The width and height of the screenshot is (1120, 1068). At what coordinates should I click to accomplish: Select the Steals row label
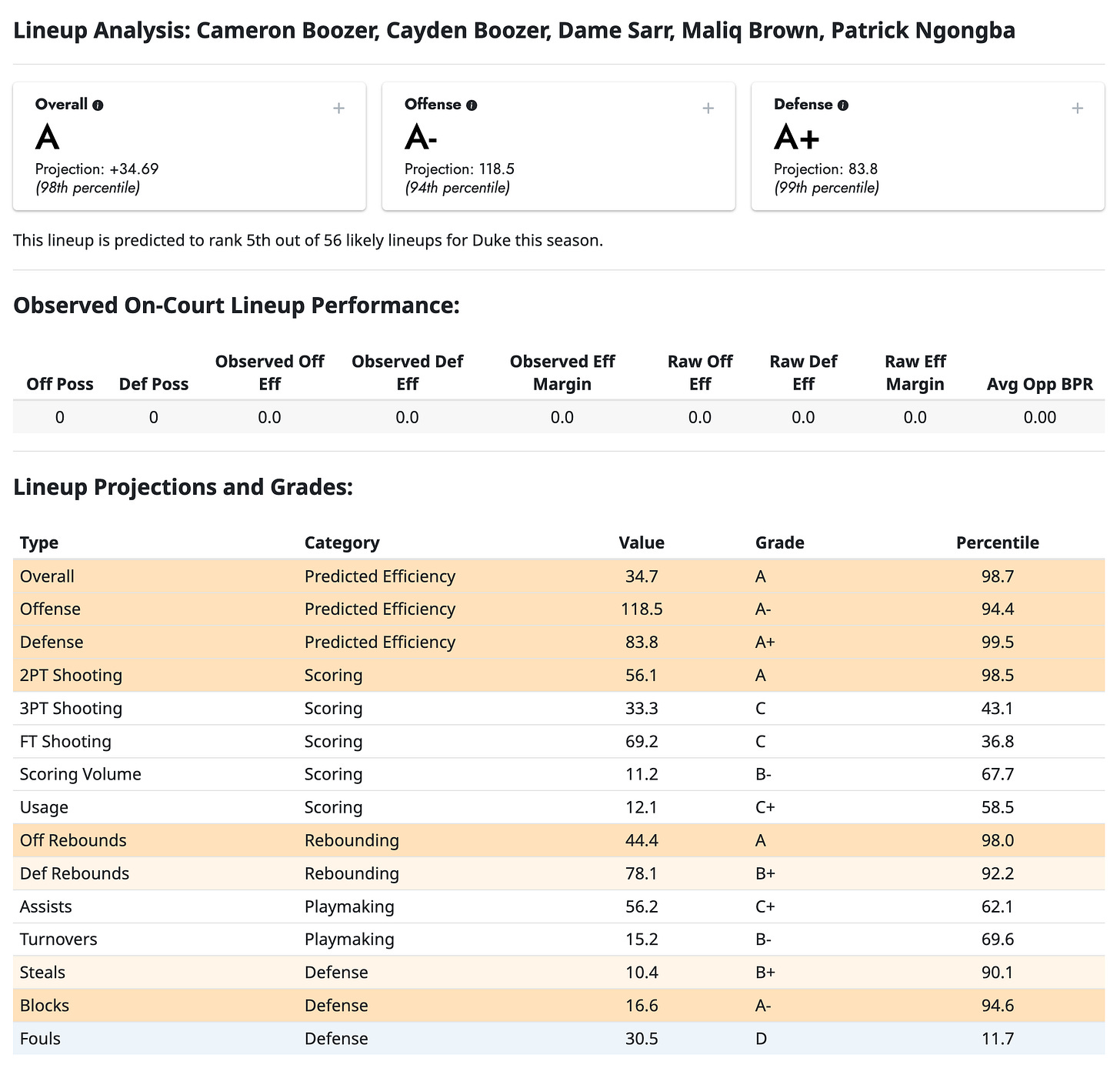(42, 972)
